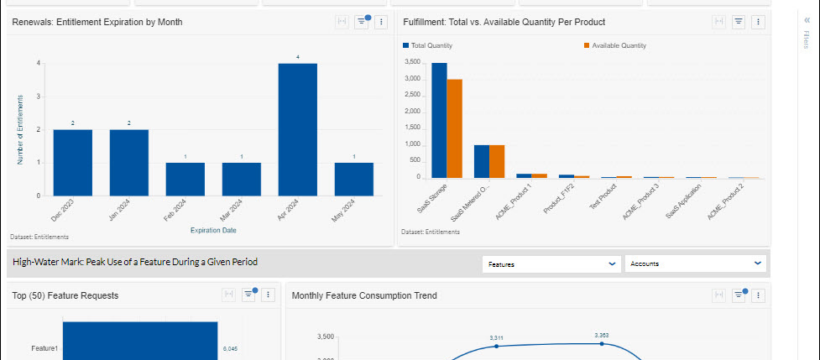Expand the Filters side panel chevron
This screenshot has width=820, height=360.
point(806,20)
